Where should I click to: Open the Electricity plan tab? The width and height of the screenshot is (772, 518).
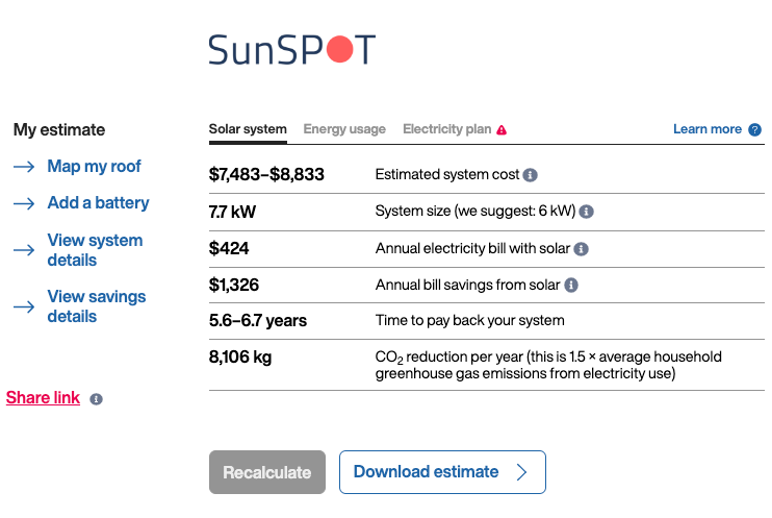(x=447, y=129)
